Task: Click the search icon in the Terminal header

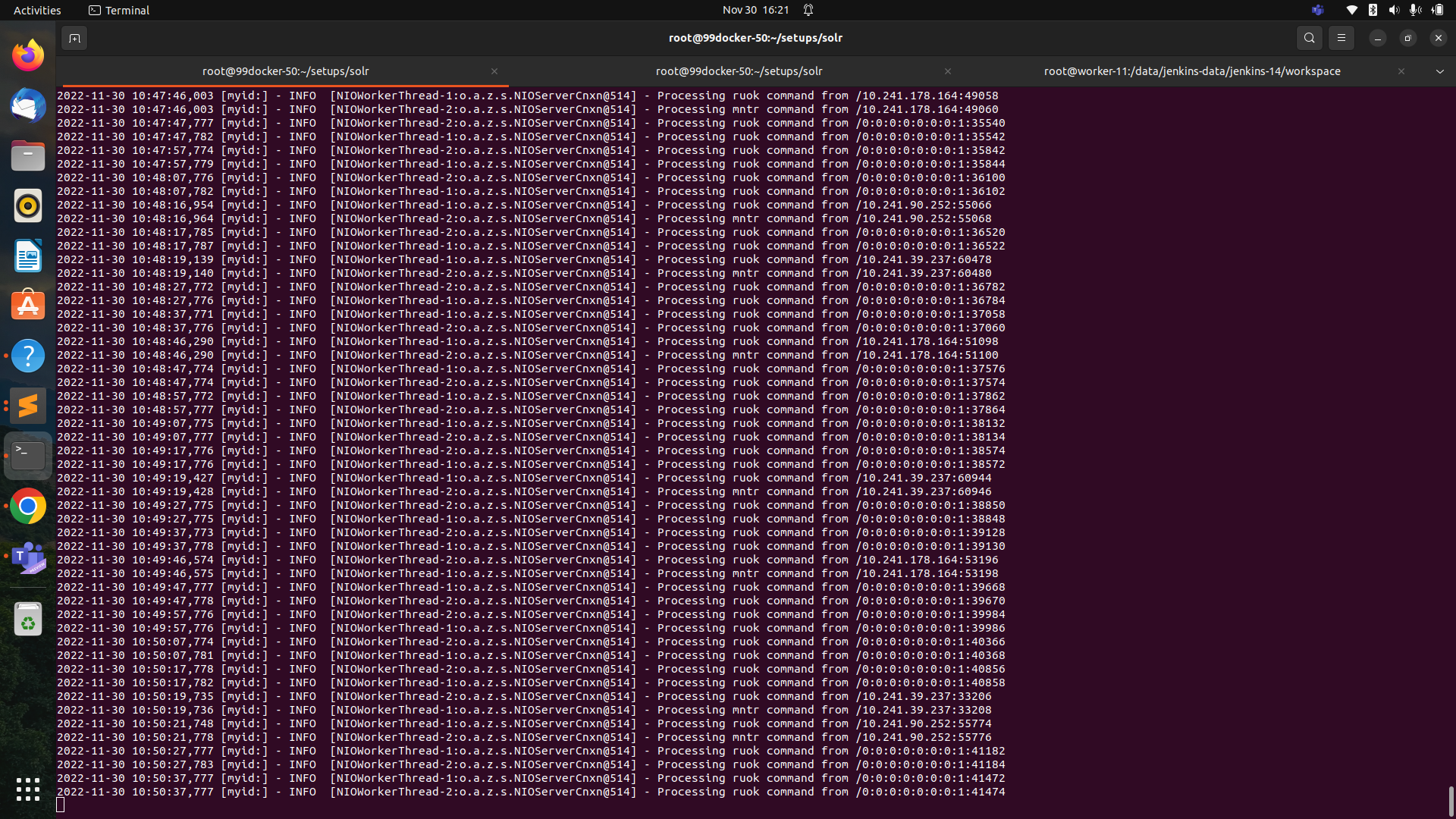Action: tap(1309, 37)
